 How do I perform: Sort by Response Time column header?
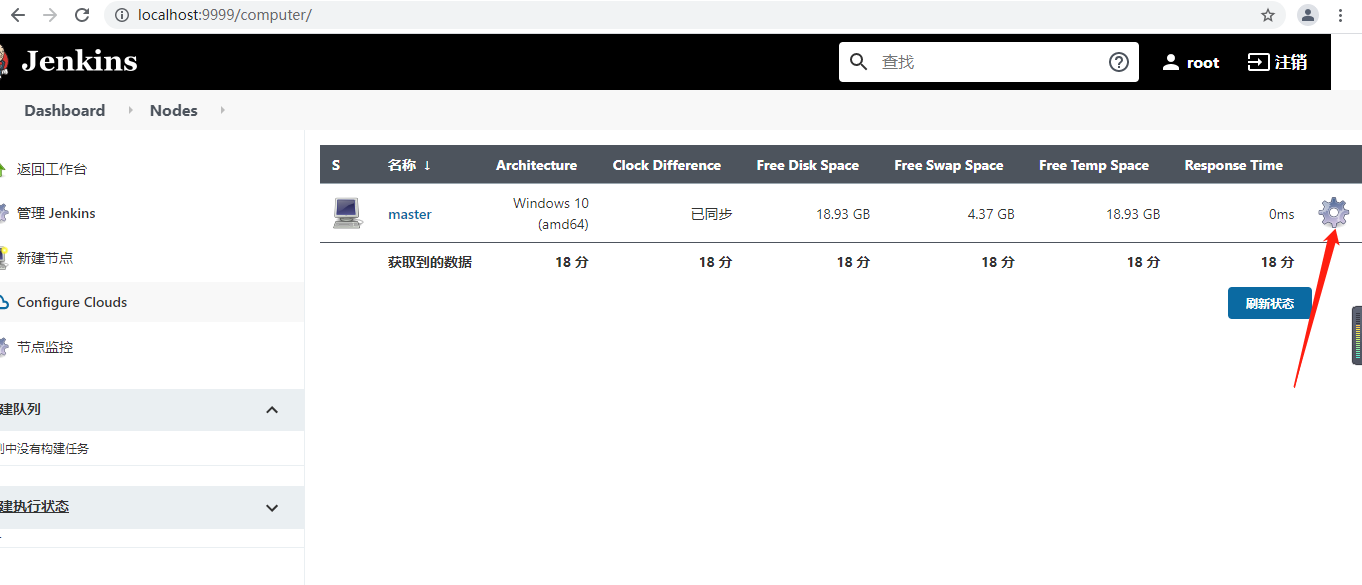1234,165
